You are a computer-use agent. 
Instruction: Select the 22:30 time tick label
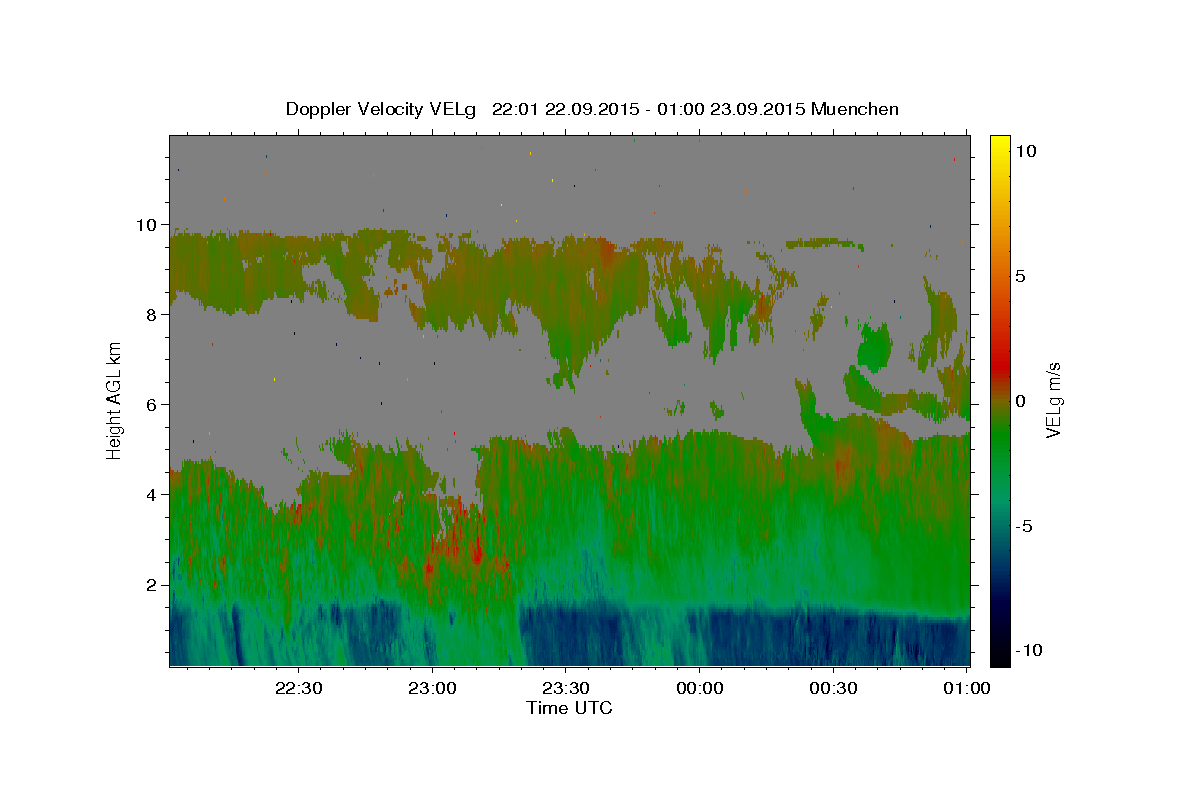tap(298, 689)
